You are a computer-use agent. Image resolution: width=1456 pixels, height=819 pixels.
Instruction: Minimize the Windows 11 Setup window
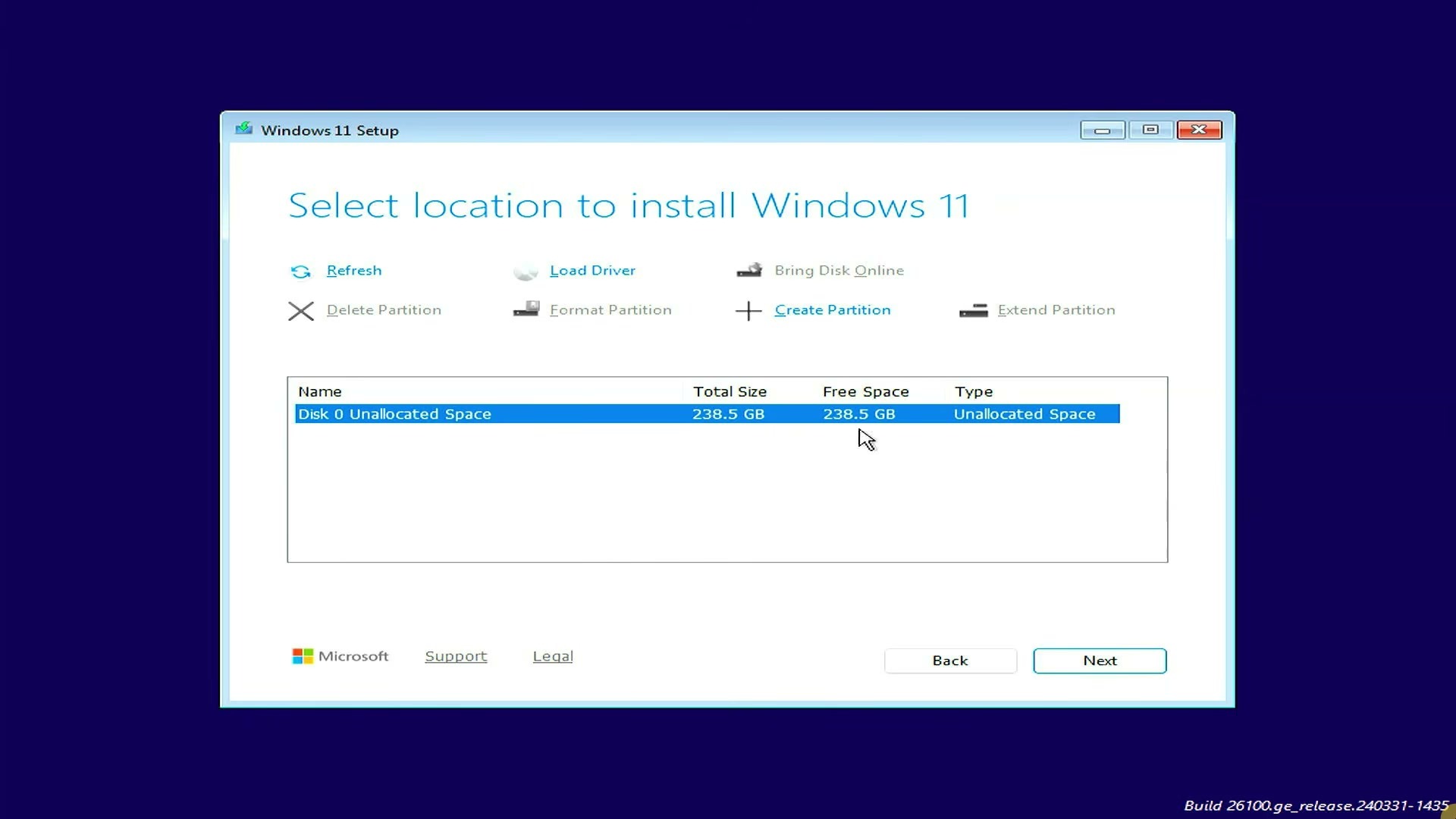1103,130
